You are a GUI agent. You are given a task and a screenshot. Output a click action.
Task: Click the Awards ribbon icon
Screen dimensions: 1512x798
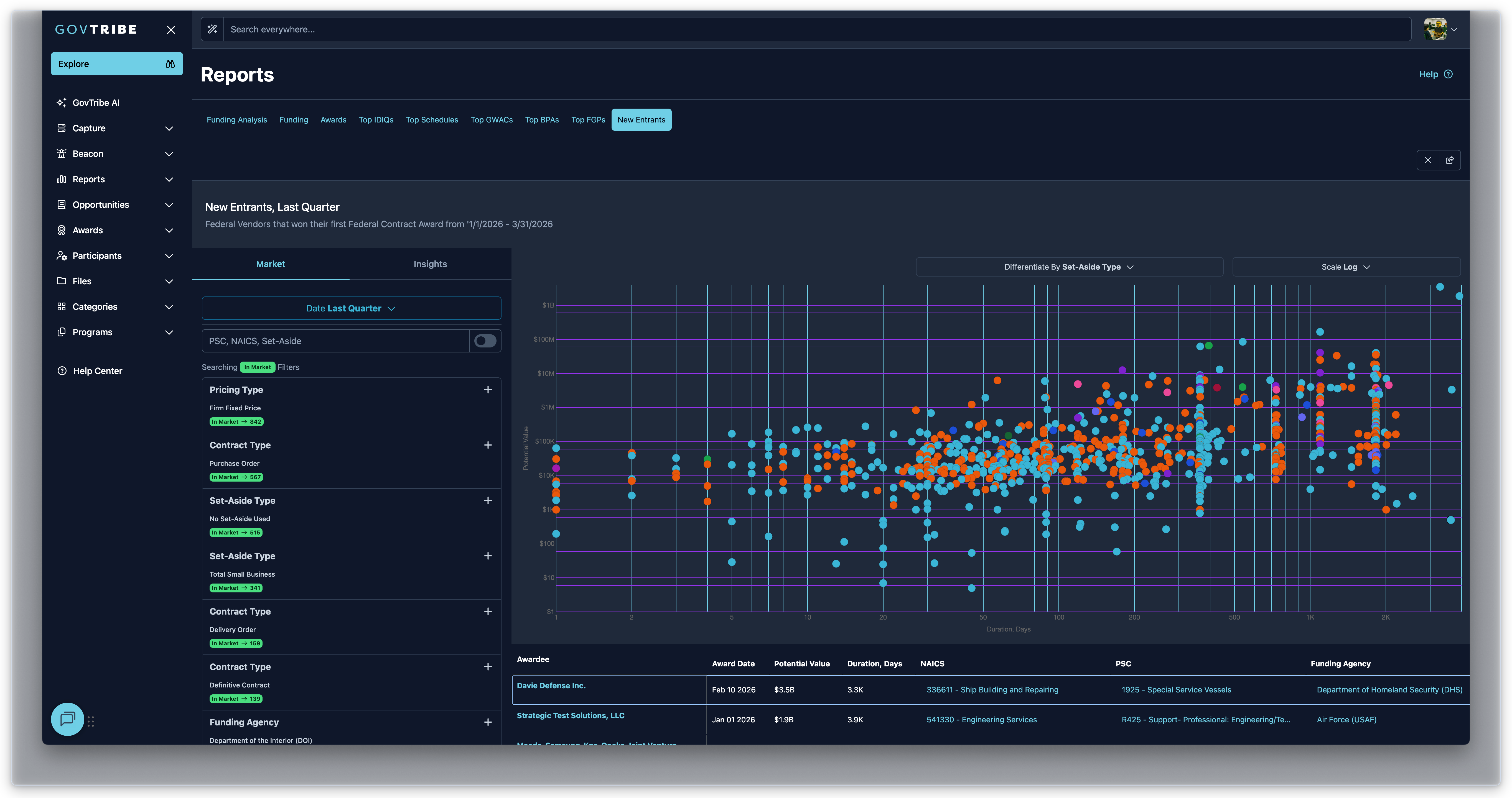coord(62,230)
